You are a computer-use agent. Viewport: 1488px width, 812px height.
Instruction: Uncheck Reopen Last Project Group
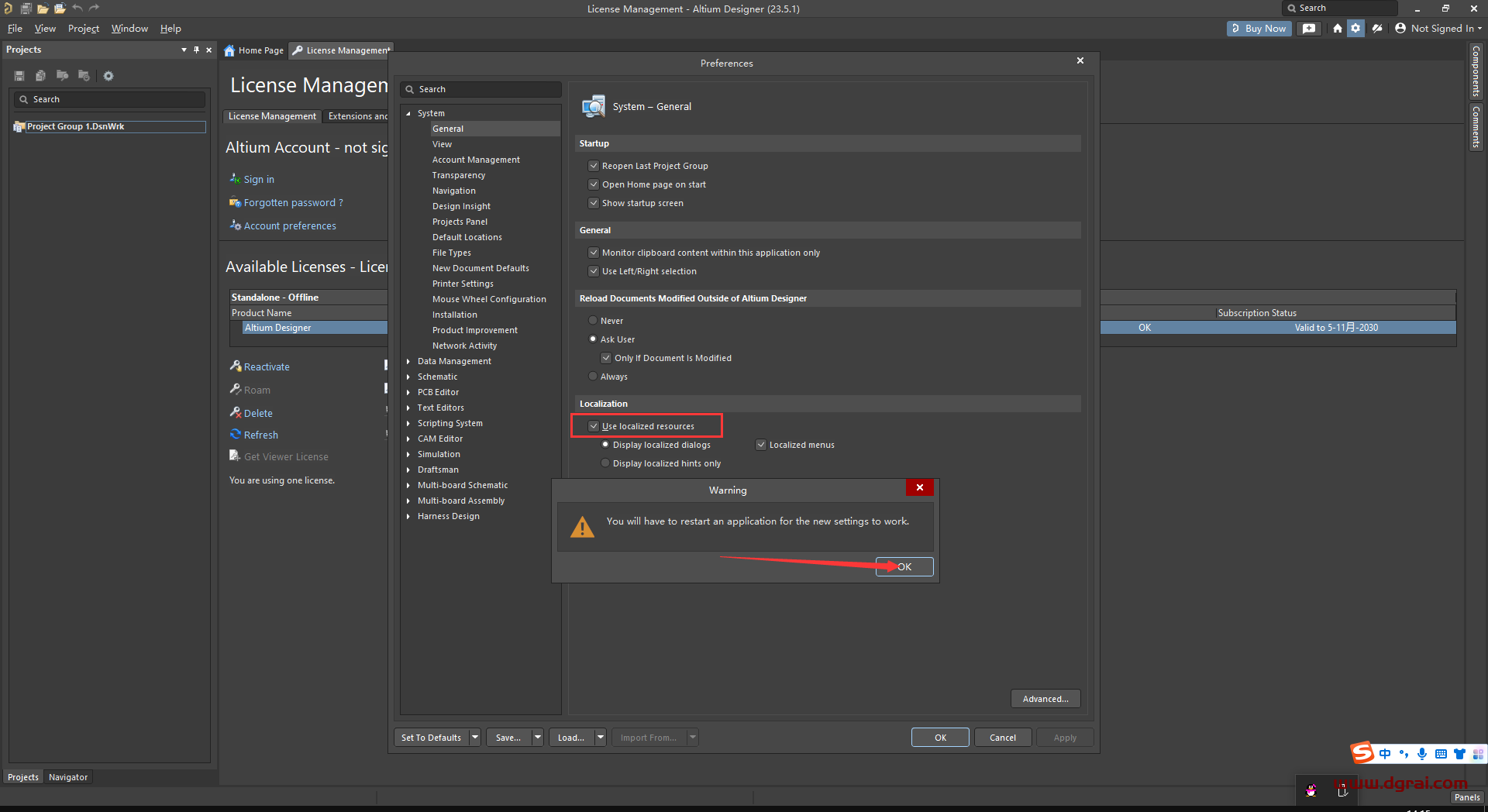pyautogui.click(x=594, y=166)
